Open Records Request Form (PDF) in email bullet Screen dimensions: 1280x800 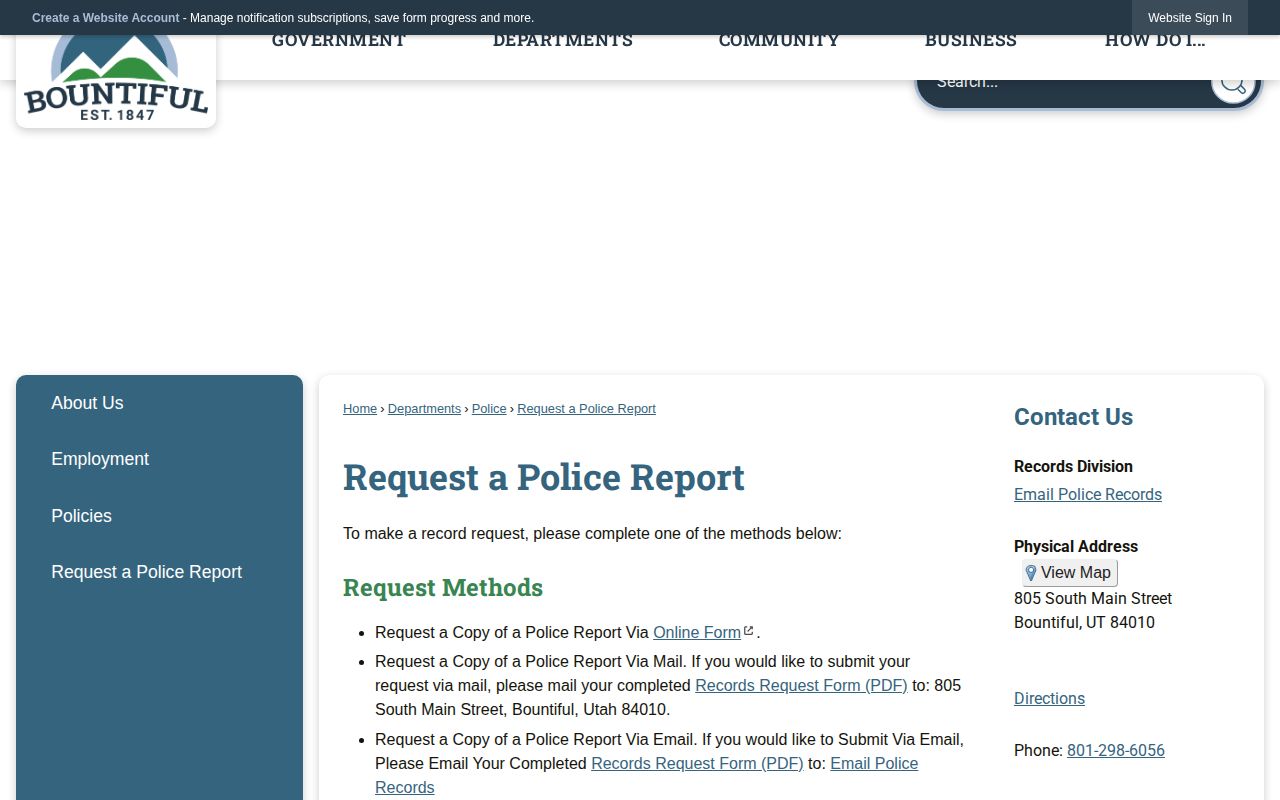click(x=697, y=763)
